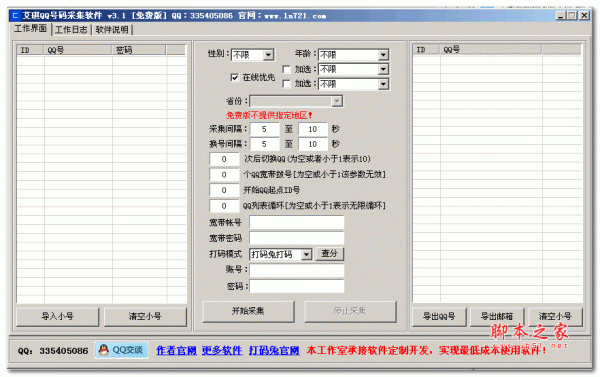
Task: Click the QQ: 335405086 text in status bar
Action: (53, 351)
